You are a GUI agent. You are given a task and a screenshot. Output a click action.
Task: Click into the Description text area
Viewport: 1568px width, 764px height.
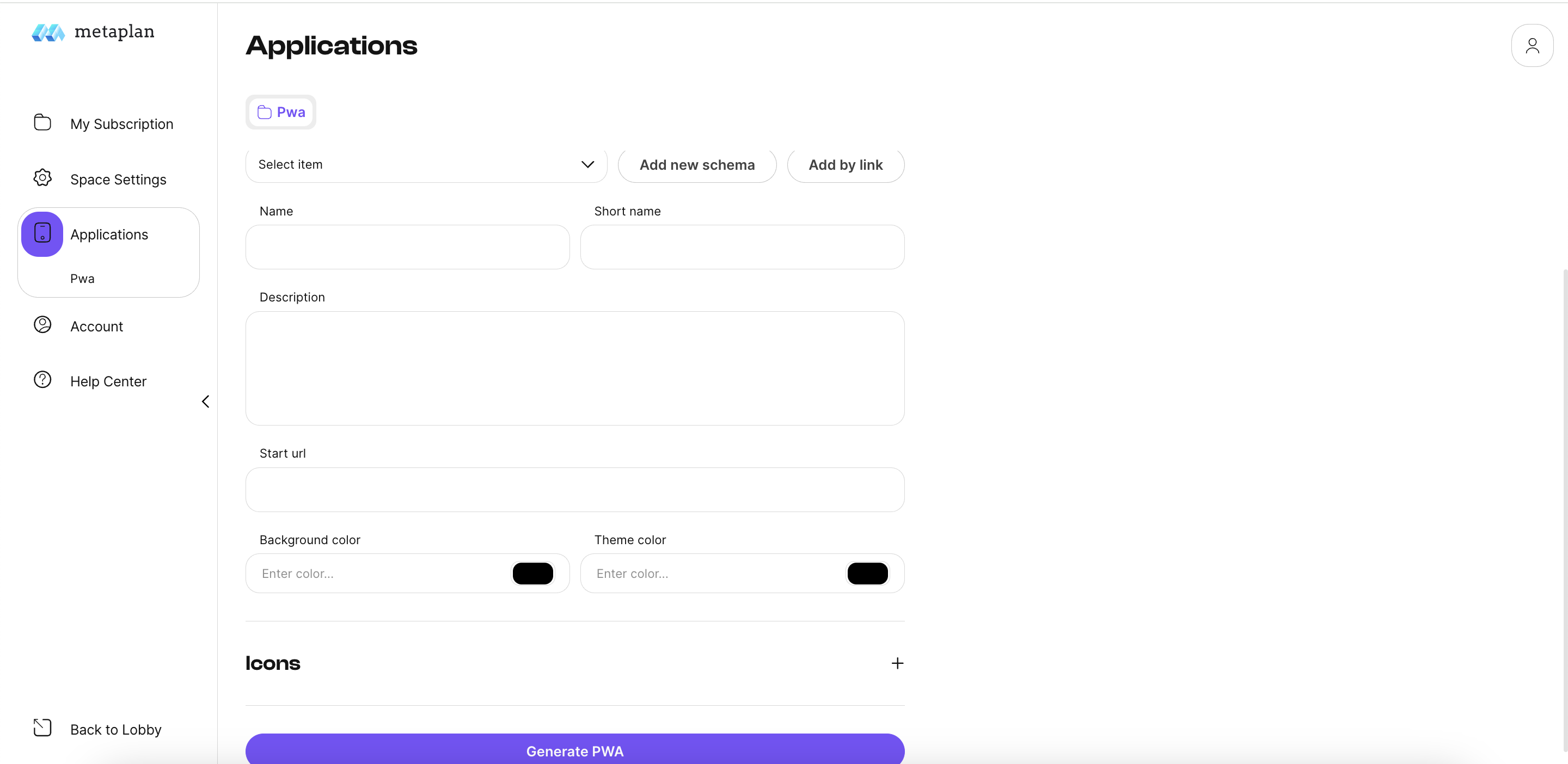pyautogui.click(x=574, y=368)
